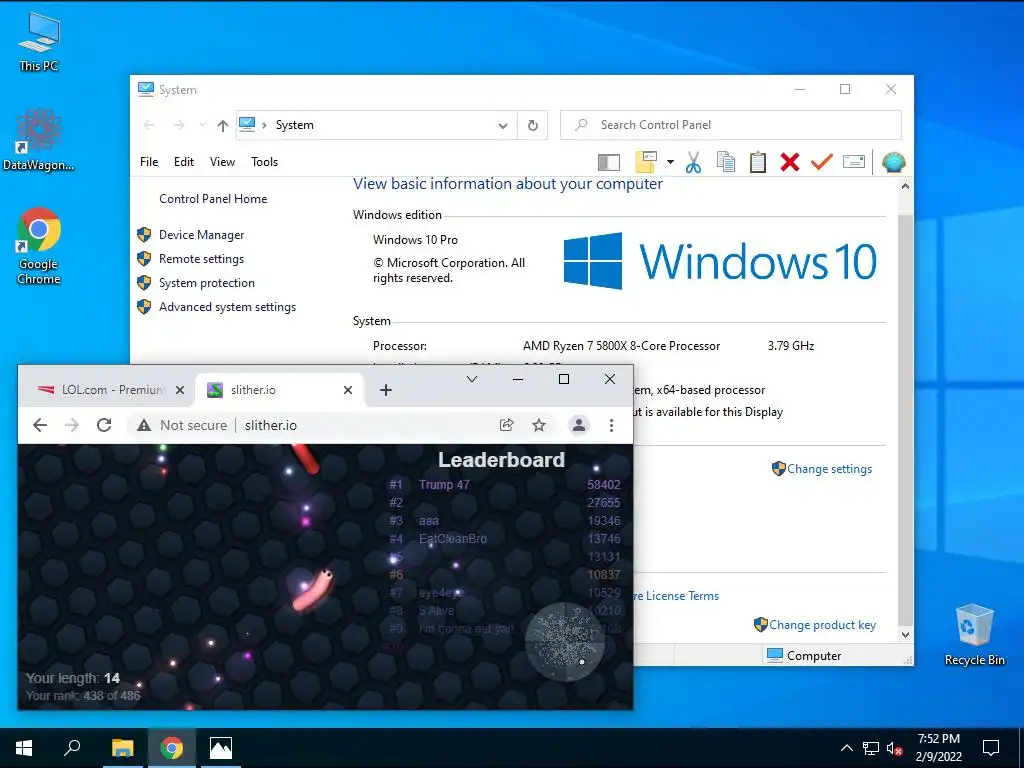Open the Tools menu in System window

click(264, 162)
